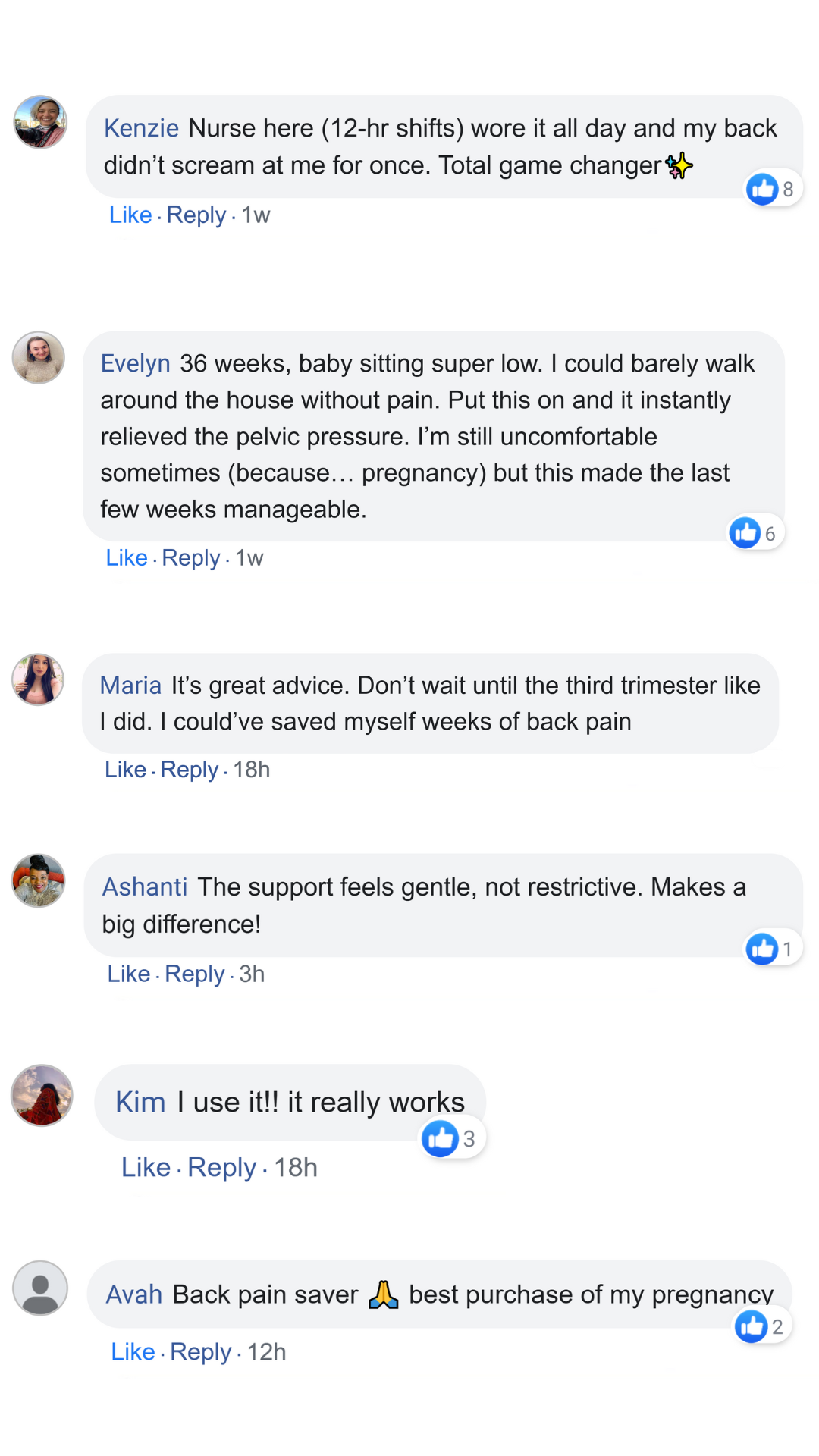Reply to Evelyn's 36 weeks comment

coord(190,557)
